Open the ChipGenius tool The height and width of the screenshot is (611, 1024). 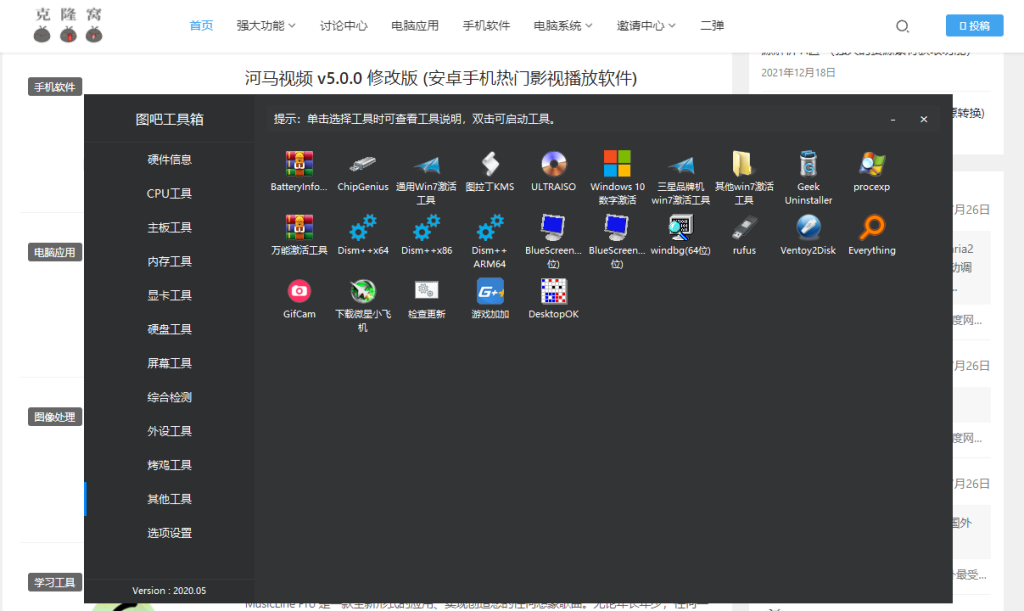[362, 164]
